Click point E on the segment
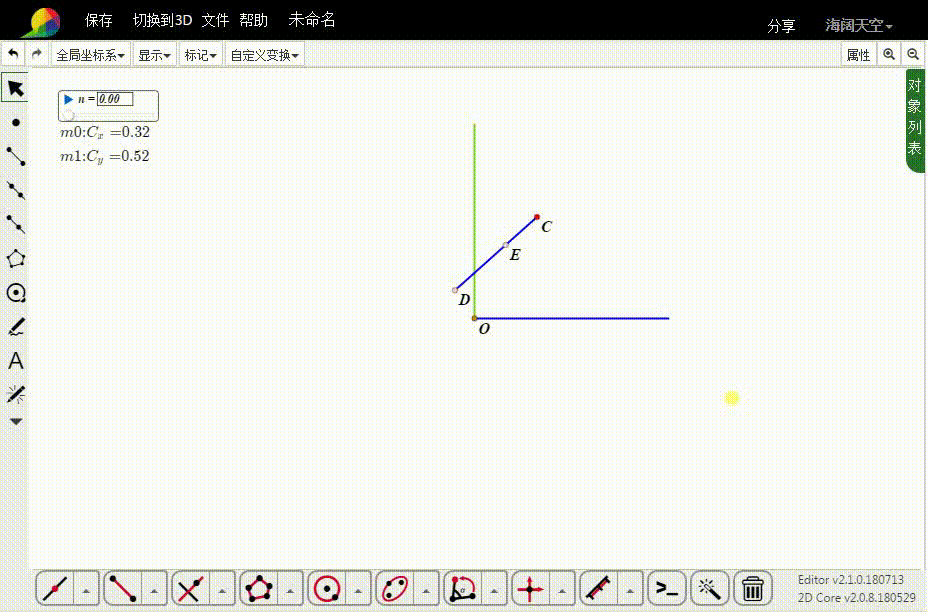The image size is (928, 612). pyautogui.click(x=505, y=244)
